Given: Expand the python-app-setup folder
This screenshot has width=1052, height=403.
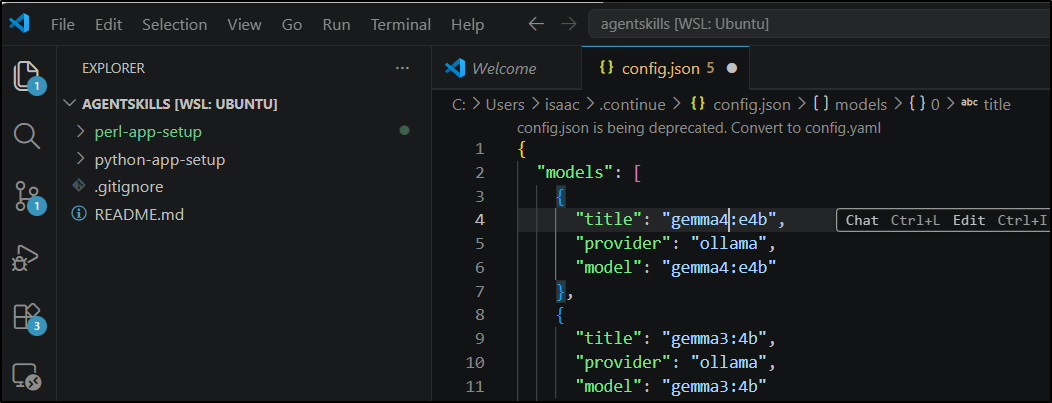Looking at the screenshot, I should [159, 159].
